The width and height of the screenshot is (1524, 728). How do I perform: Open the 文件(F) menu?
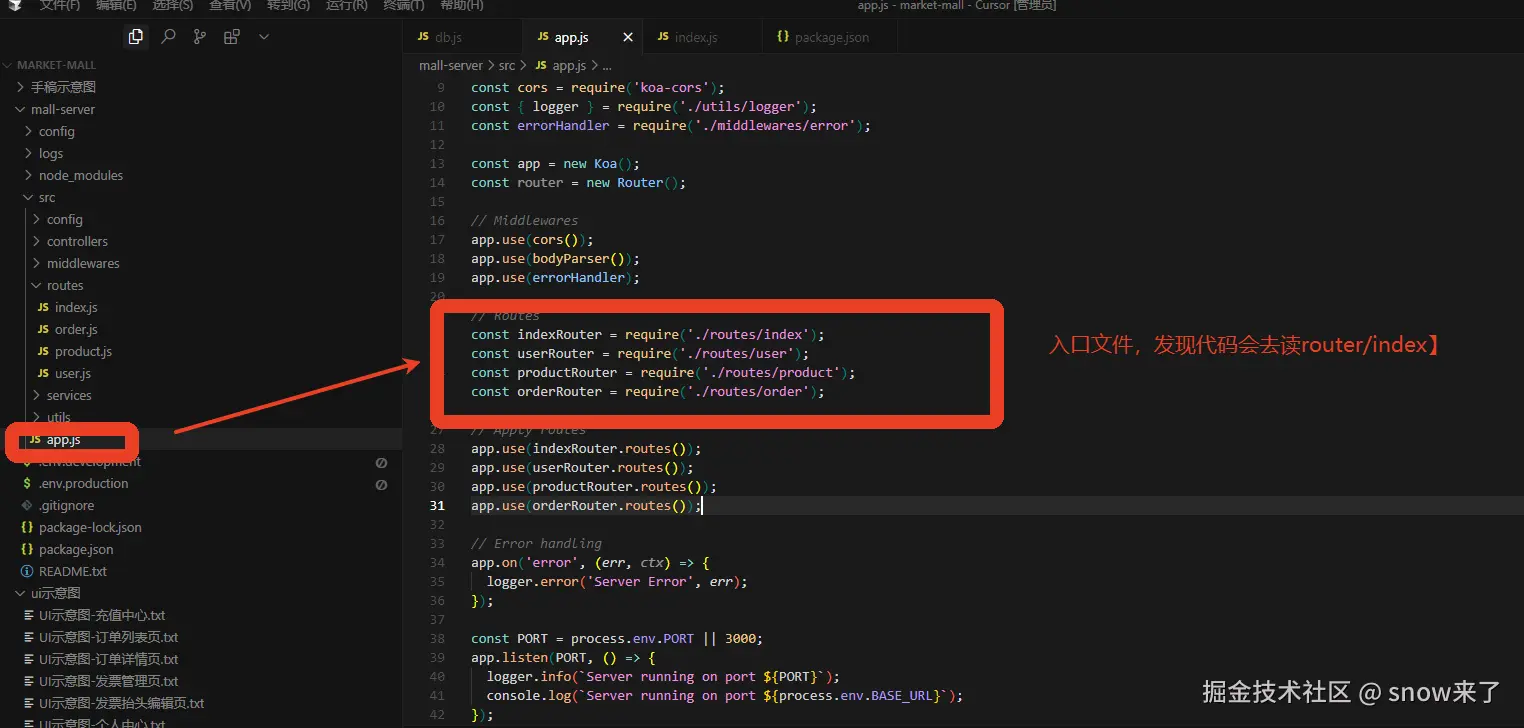click(x=60, y=5)
